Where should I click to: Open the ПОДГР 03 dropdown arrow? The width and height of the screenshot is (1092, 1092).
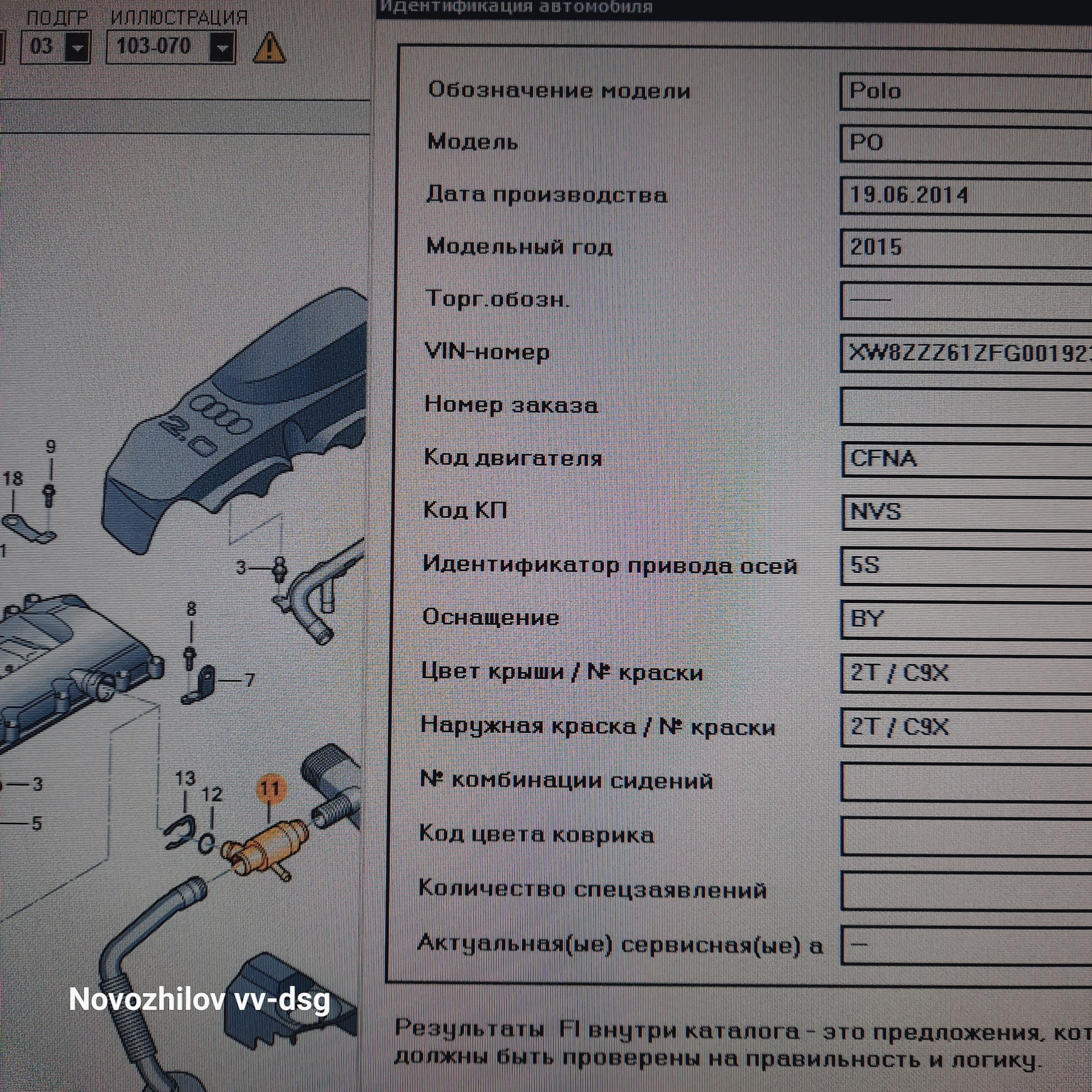click(77, 47)
